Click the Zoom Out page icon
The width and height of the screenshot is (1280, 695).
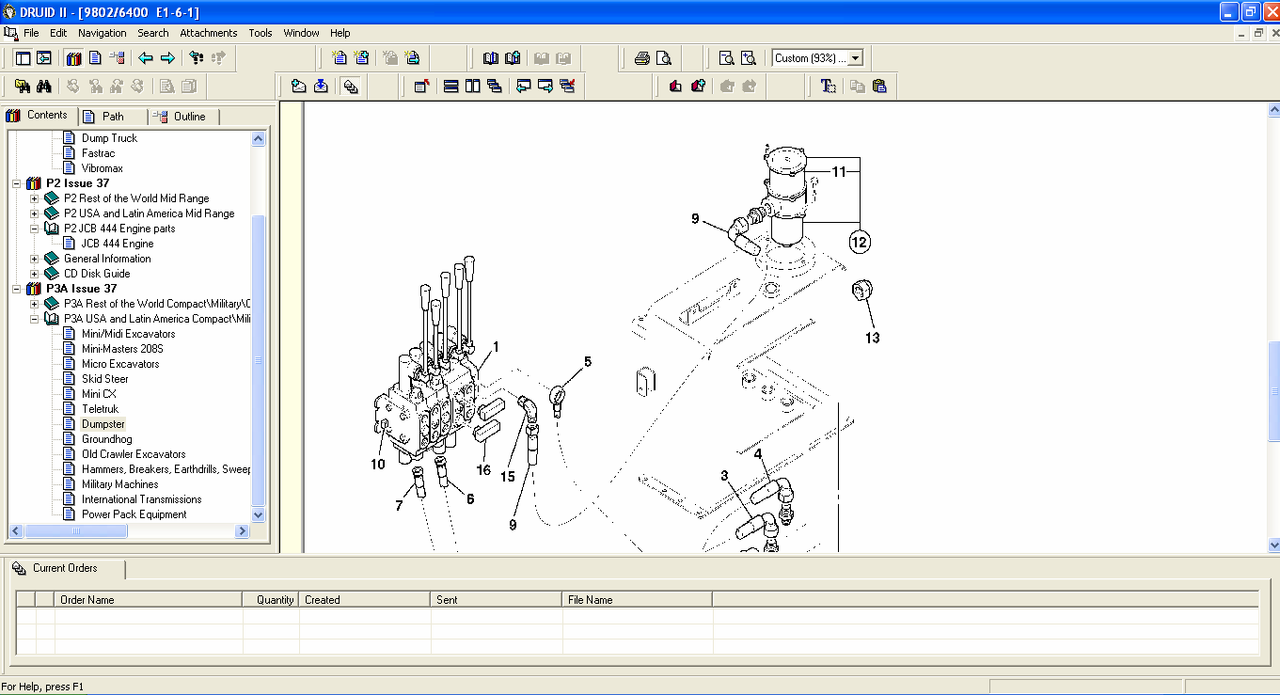(x=727, y=58)
